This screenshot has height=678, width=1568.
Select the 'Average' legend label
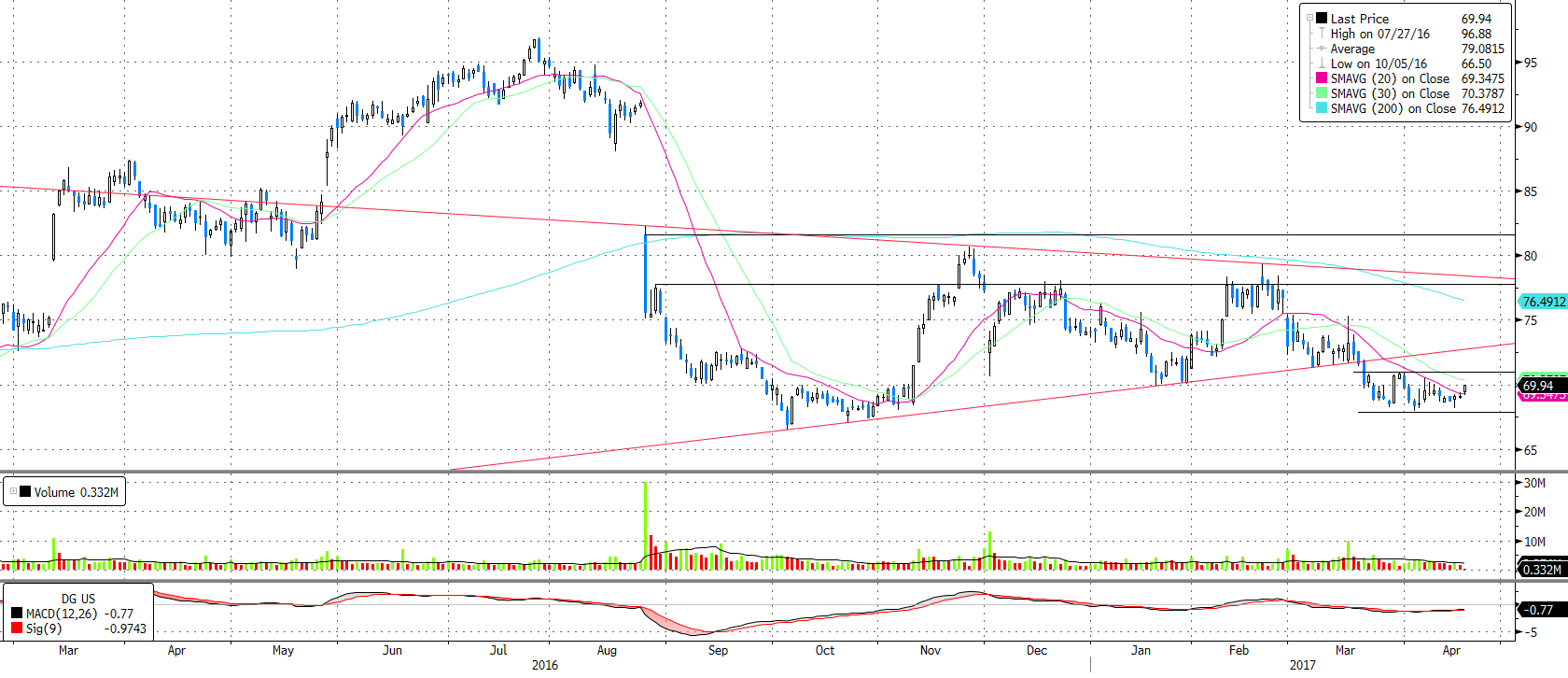point(1352,49)
